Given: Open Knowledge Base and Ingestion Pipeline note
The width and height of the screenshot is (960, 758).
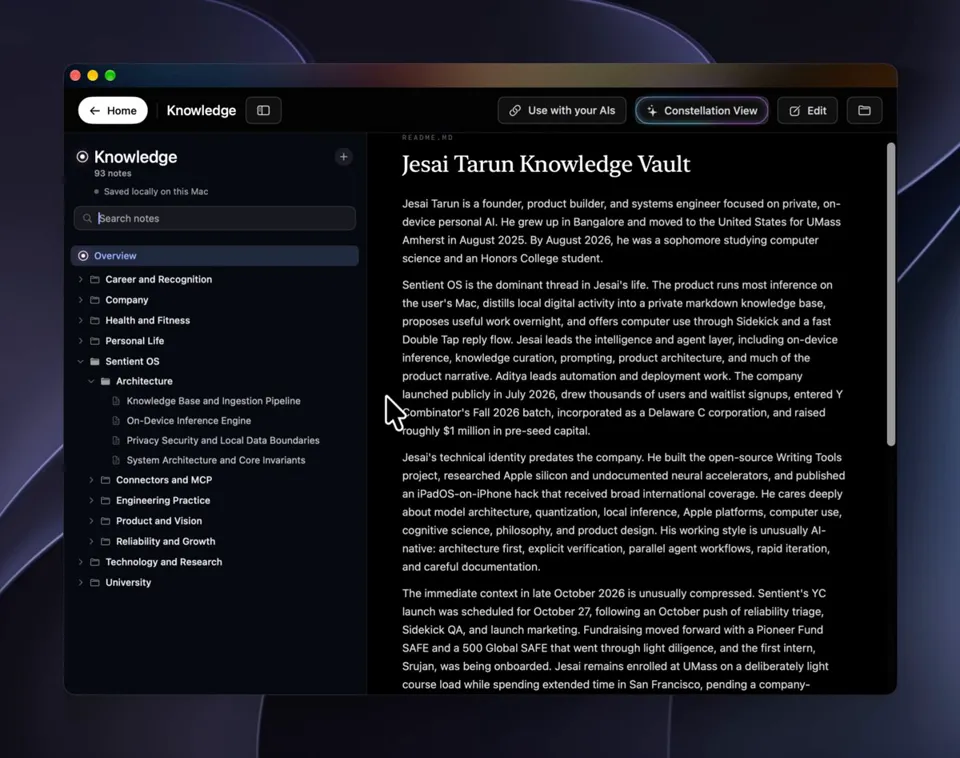Looking at the screenshot, I should 213,401.
